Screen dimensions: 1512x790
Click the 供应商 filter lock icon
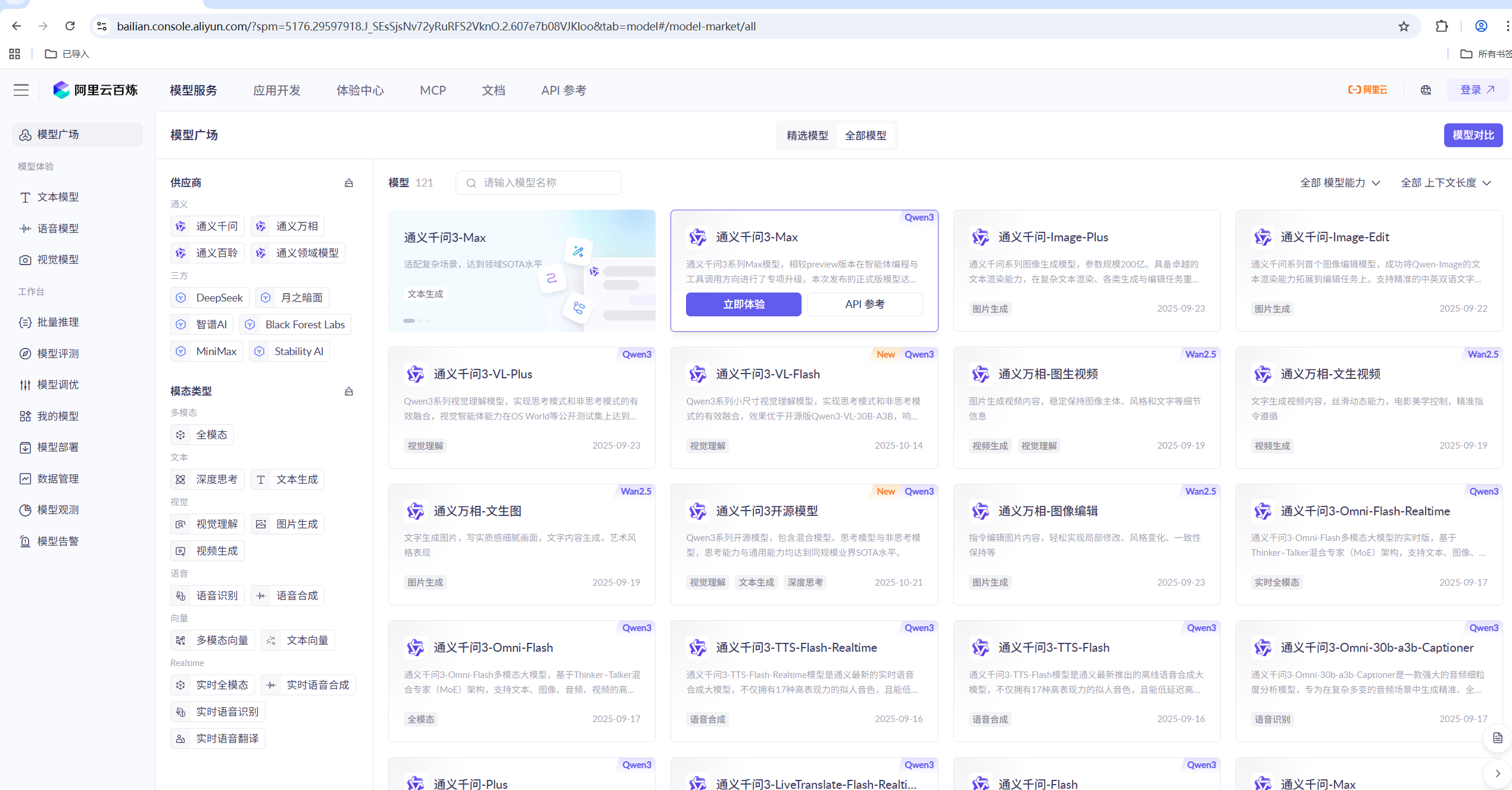tap(349, 183)
